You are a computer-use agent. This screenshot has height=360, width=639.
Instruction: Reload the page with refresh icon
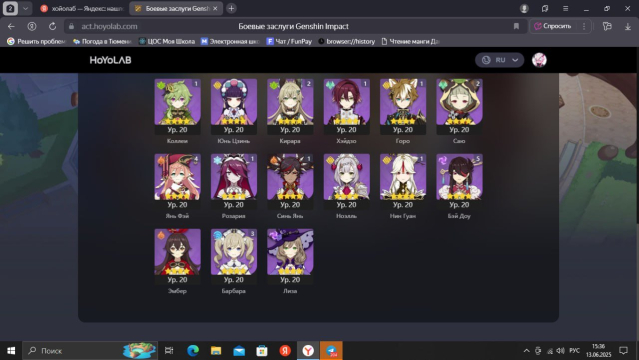pyautogui.click(x=53, y=26)
